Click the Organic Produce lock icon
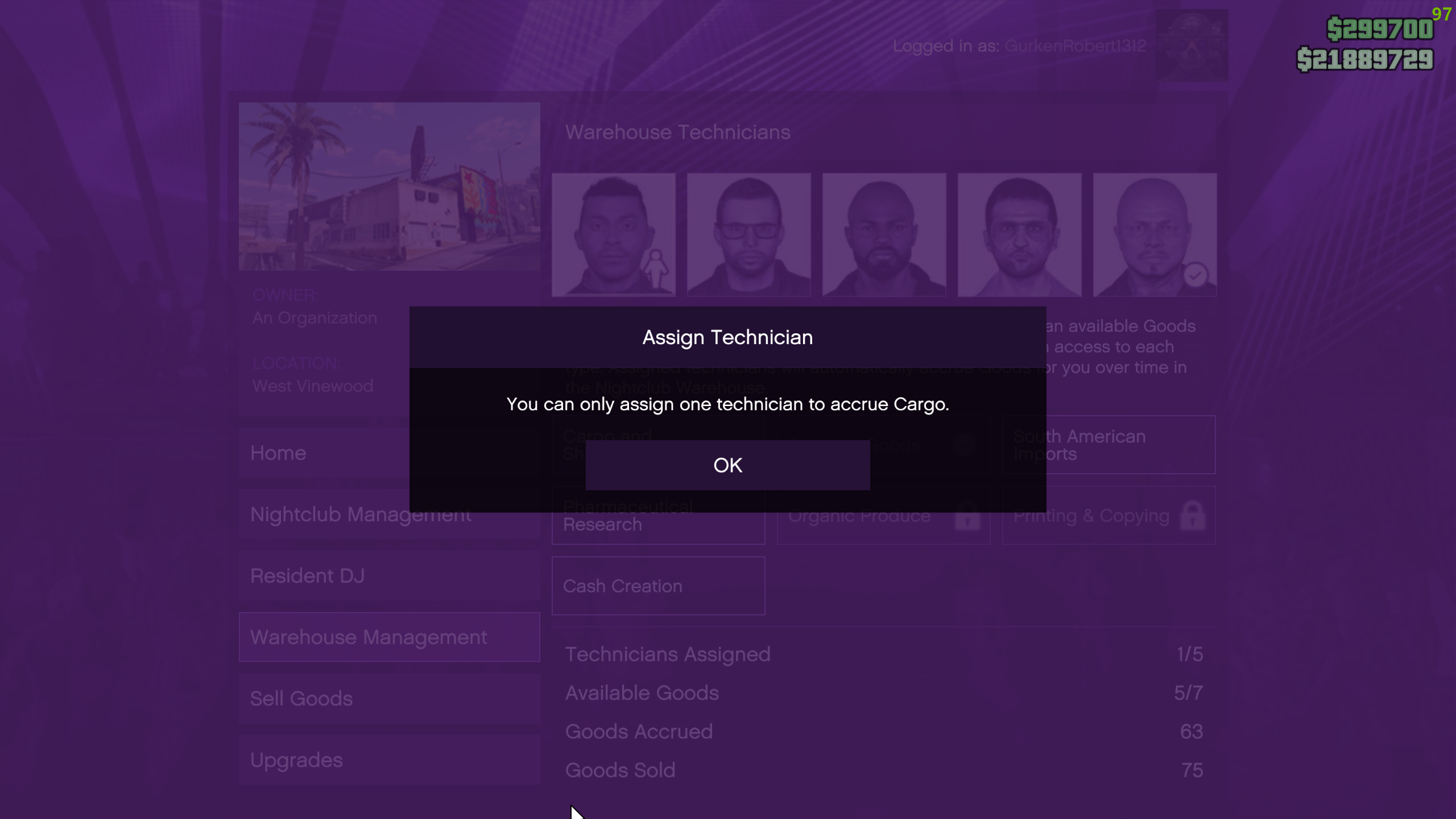The height and width of the screenshot is (819, 1456). pos(967,515)
